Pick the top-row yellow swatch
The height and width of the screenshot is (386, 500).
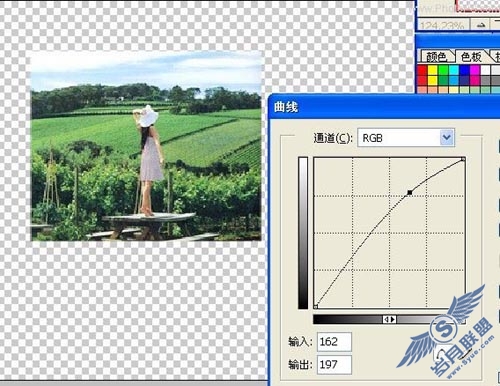(432, 70)
